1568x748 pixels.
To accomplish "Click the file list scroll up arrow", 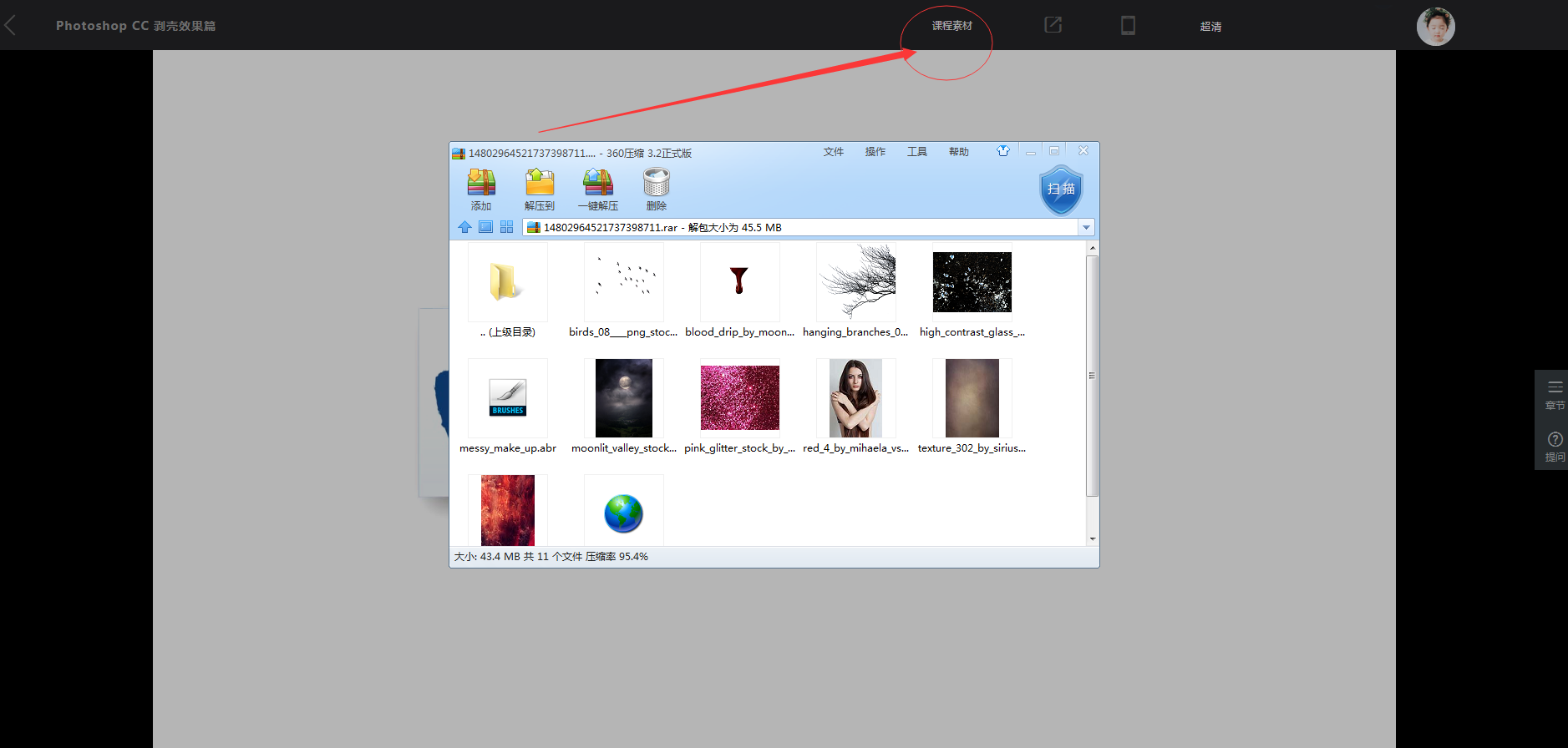I will click(1093, 248).
